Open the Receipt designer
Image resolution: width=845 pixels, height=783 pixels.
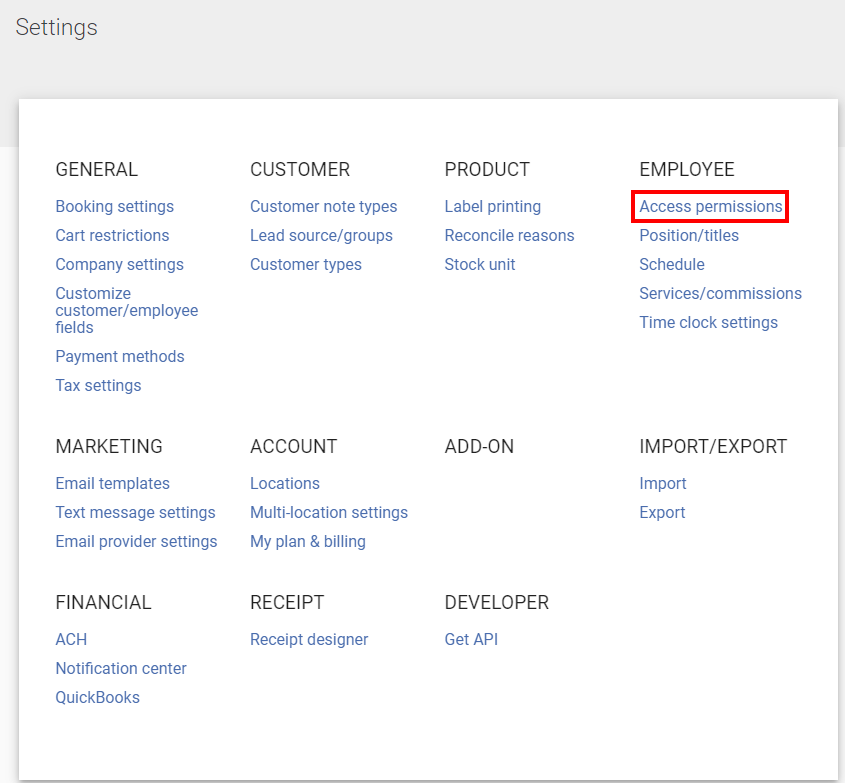(x=309, y=640)
